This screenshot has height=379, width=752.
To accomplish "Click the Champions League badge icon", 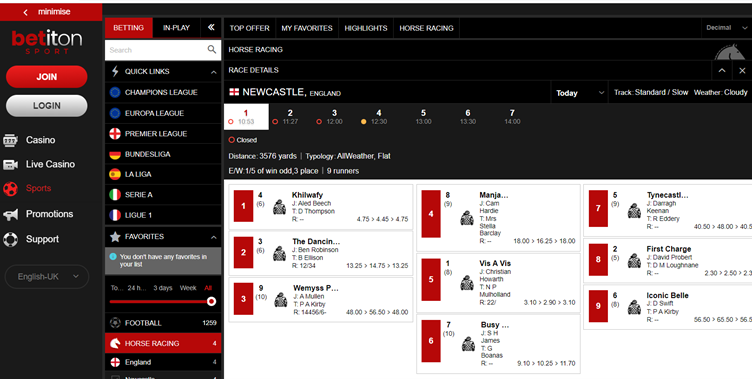I will point(115,92).
